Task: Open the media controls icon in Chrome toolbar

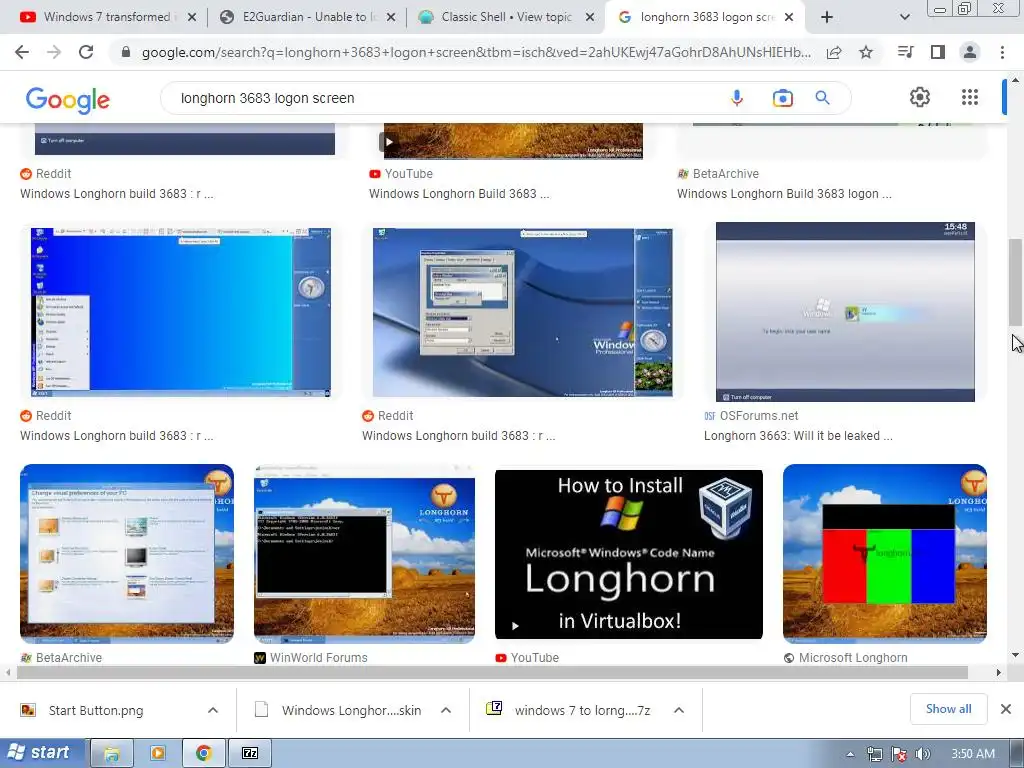Action: 906,52
